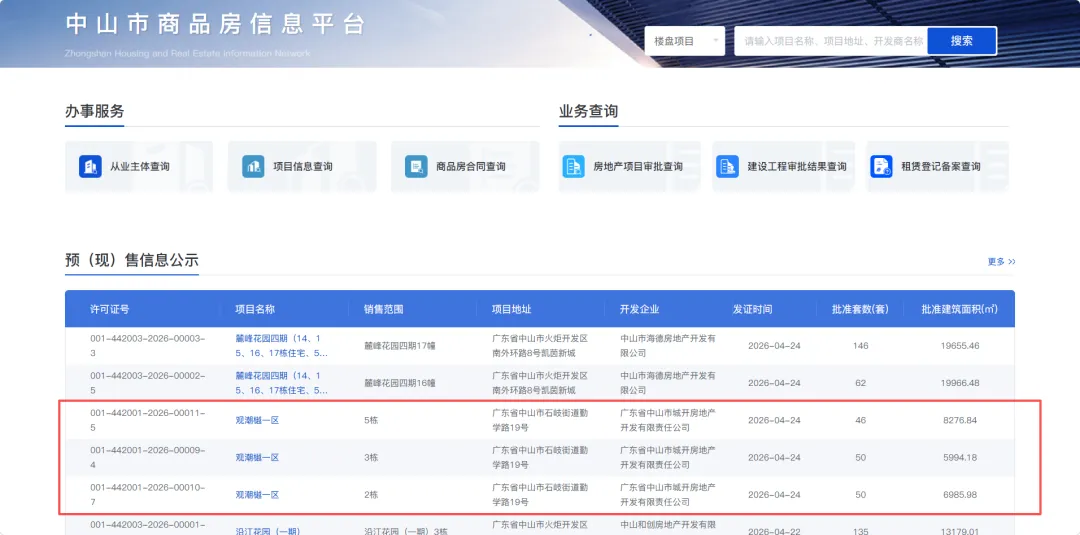Viewport: 1080px width, 535px height.
Task: Click the 中山市商品房信息平台 site title
Action: [x=215, y=25]
